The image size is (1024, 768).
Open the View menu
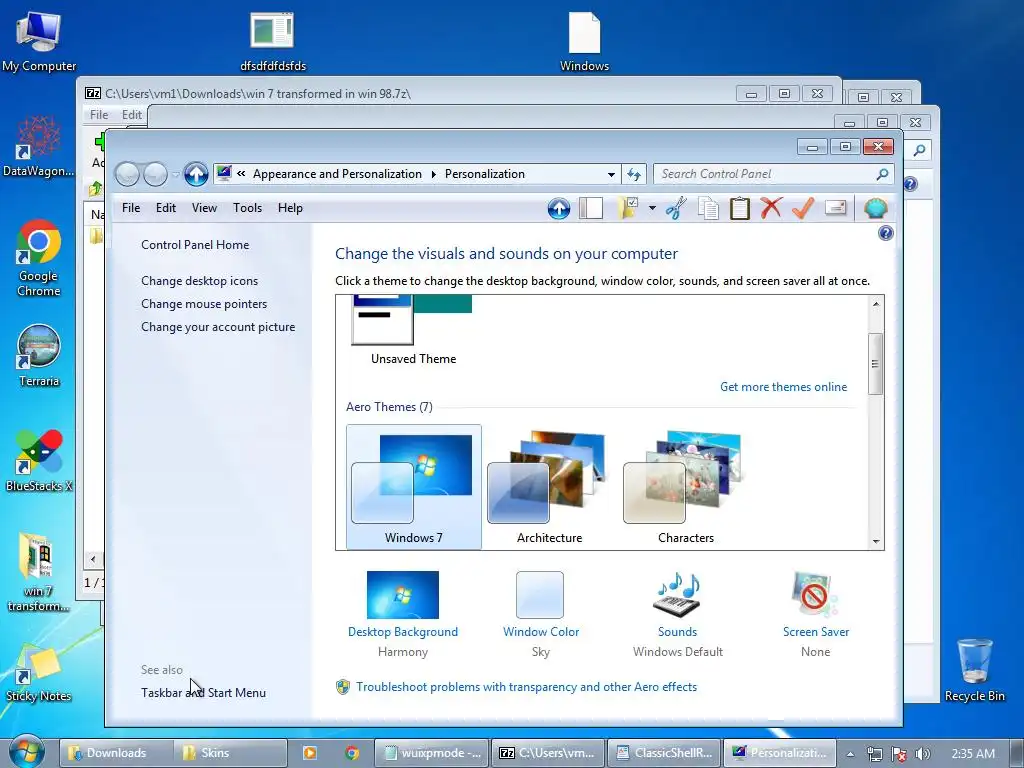204,208
